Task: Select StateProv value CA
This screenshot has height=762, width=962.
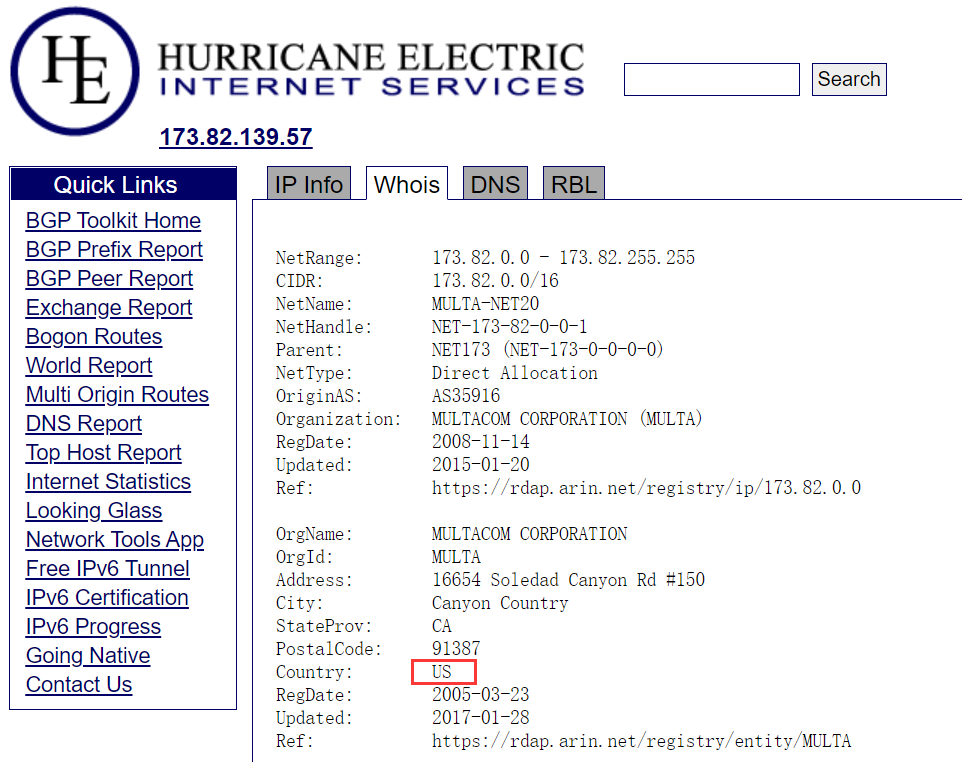Action: click(x=442, y=626)
